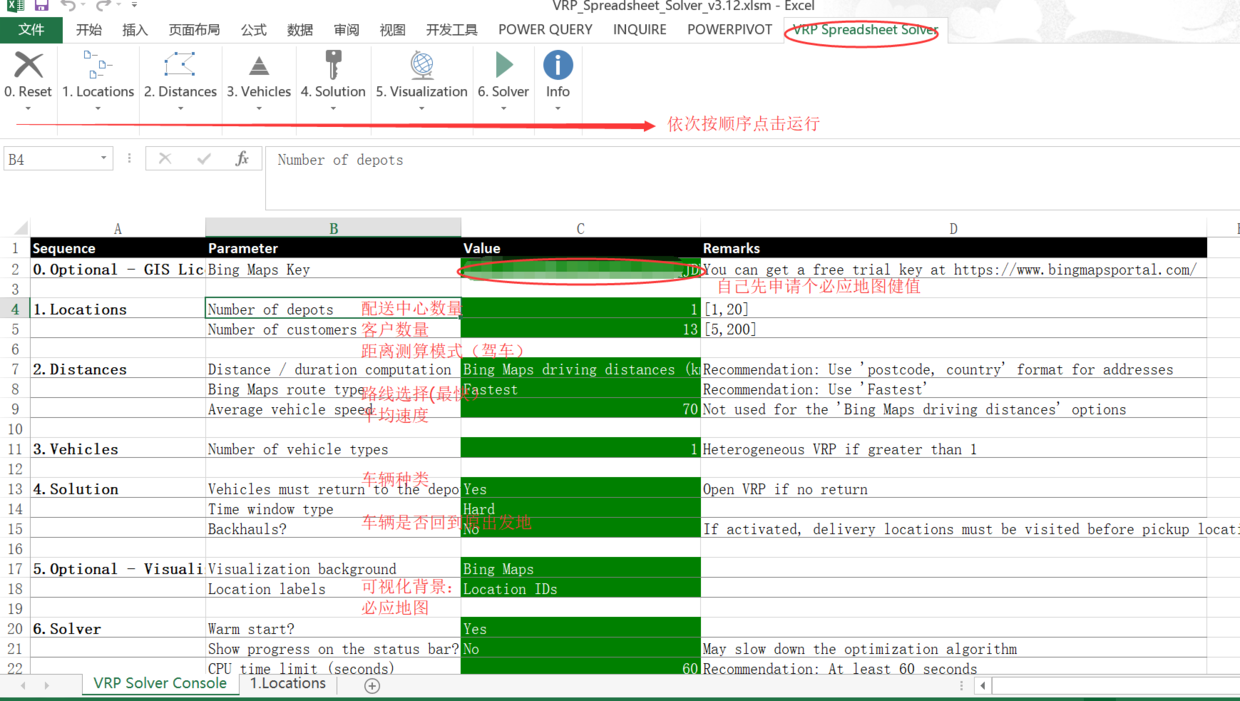The height and width of the screenshot is (701, 1240).
Task: Click the 3. Vehicles pyramid icon
Action: [x=258, y=65]
